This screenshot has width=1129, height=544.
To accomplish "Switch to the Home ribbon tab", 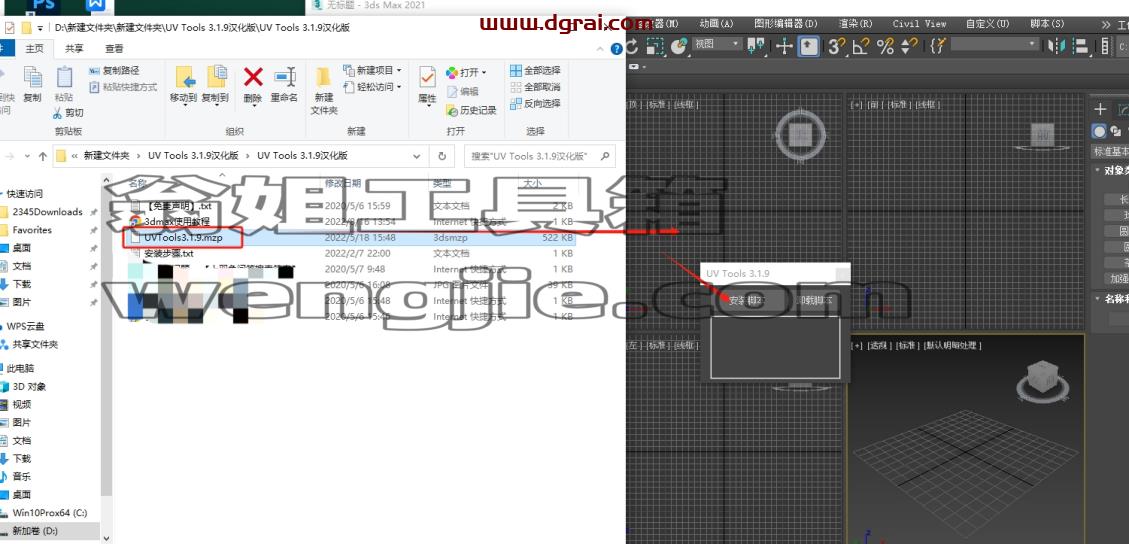I will 35,49.
